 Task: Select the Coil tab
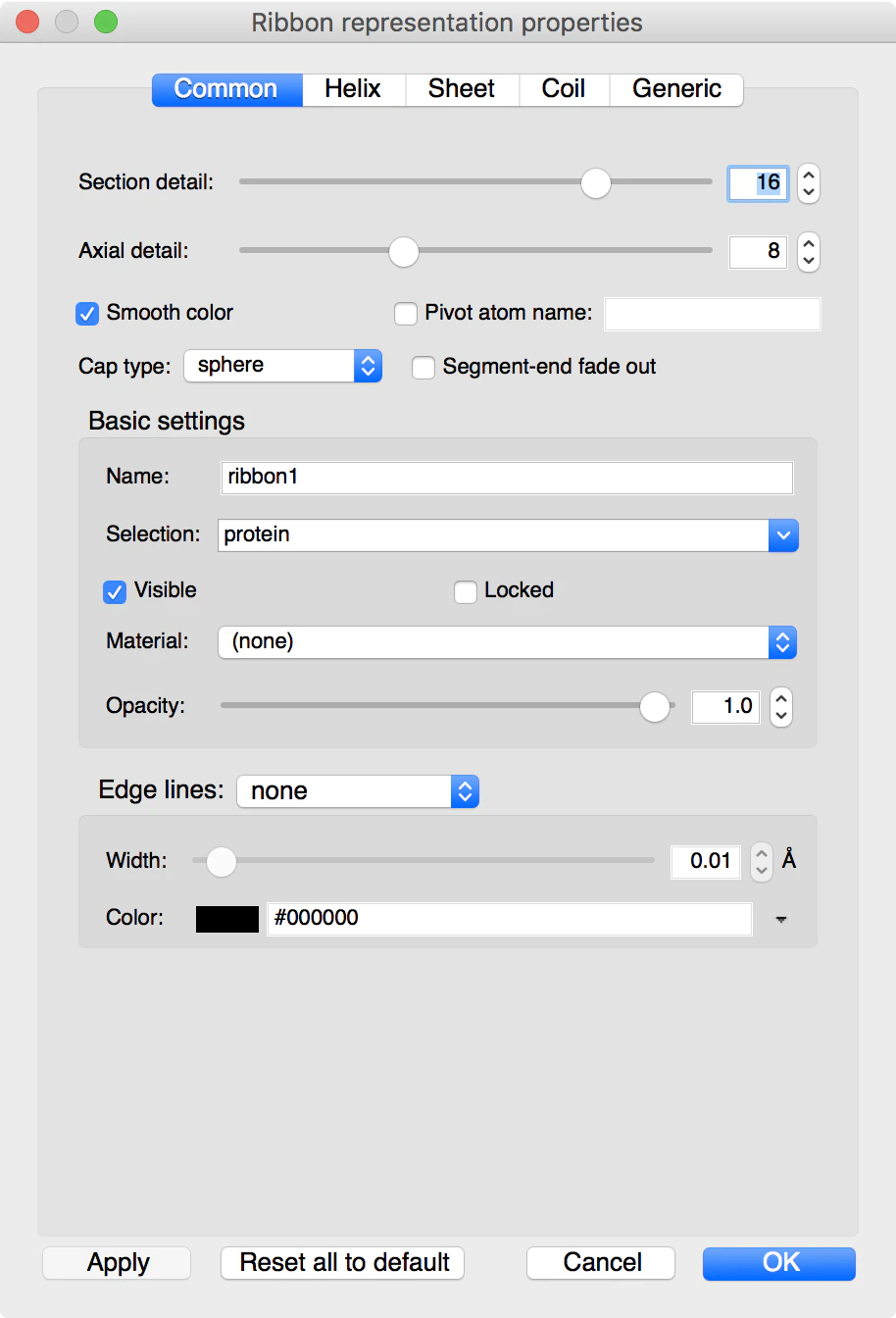click(x=564, y=89)
